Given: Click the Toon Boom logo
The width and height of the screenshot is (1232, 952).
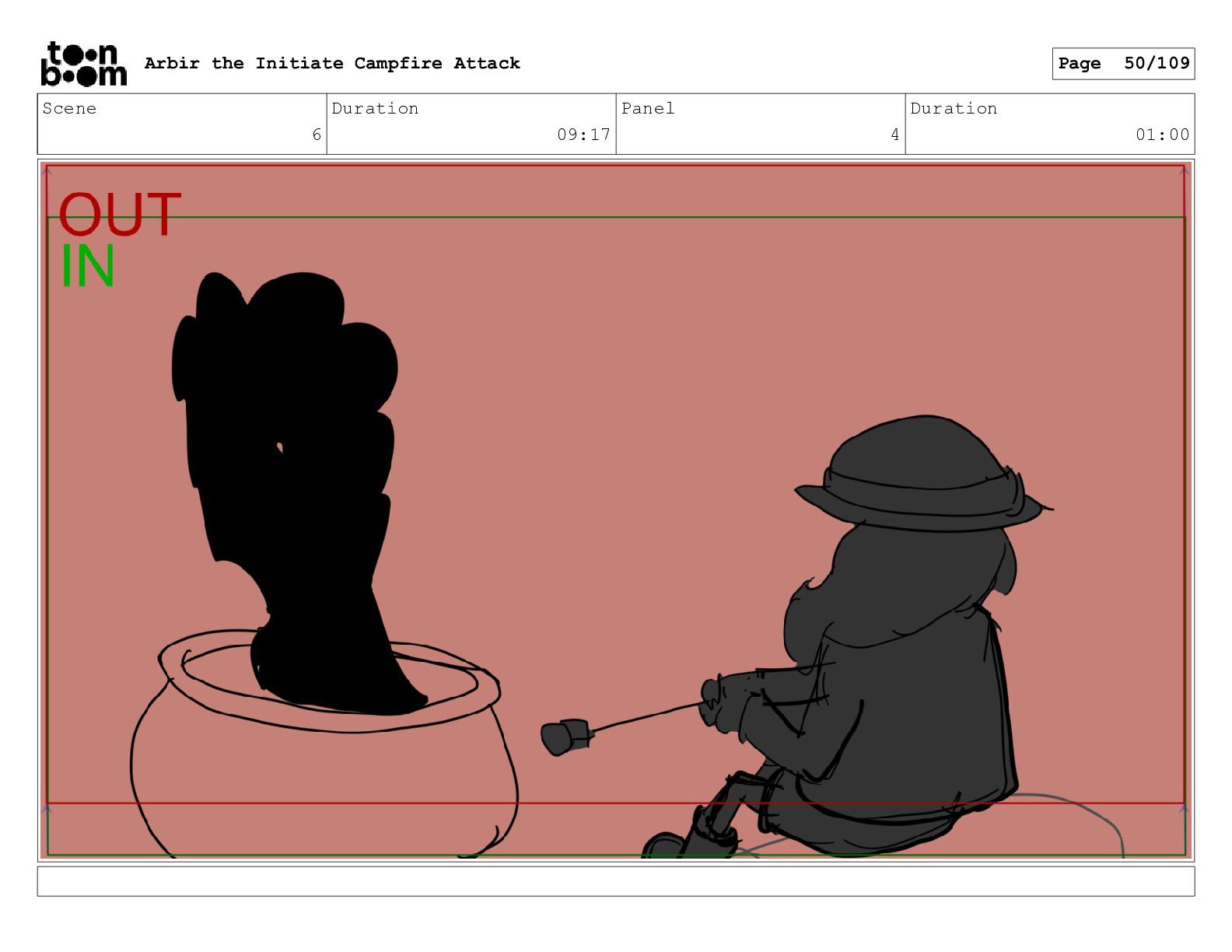Looking at the screenshot, I should 83,64.
